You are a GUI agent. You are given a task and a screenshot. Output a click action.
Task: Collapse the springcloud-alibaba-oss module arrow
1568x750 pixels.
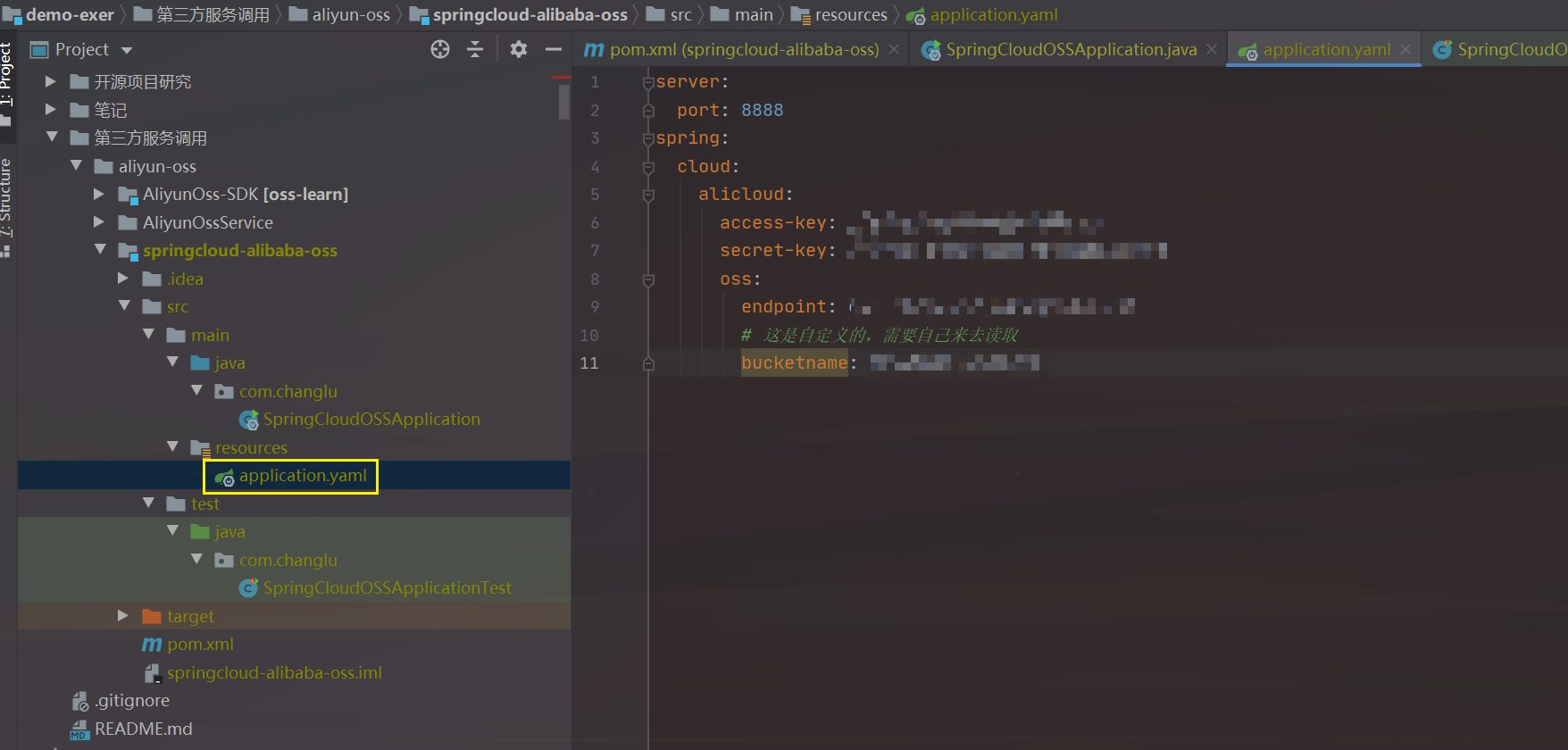100,250
